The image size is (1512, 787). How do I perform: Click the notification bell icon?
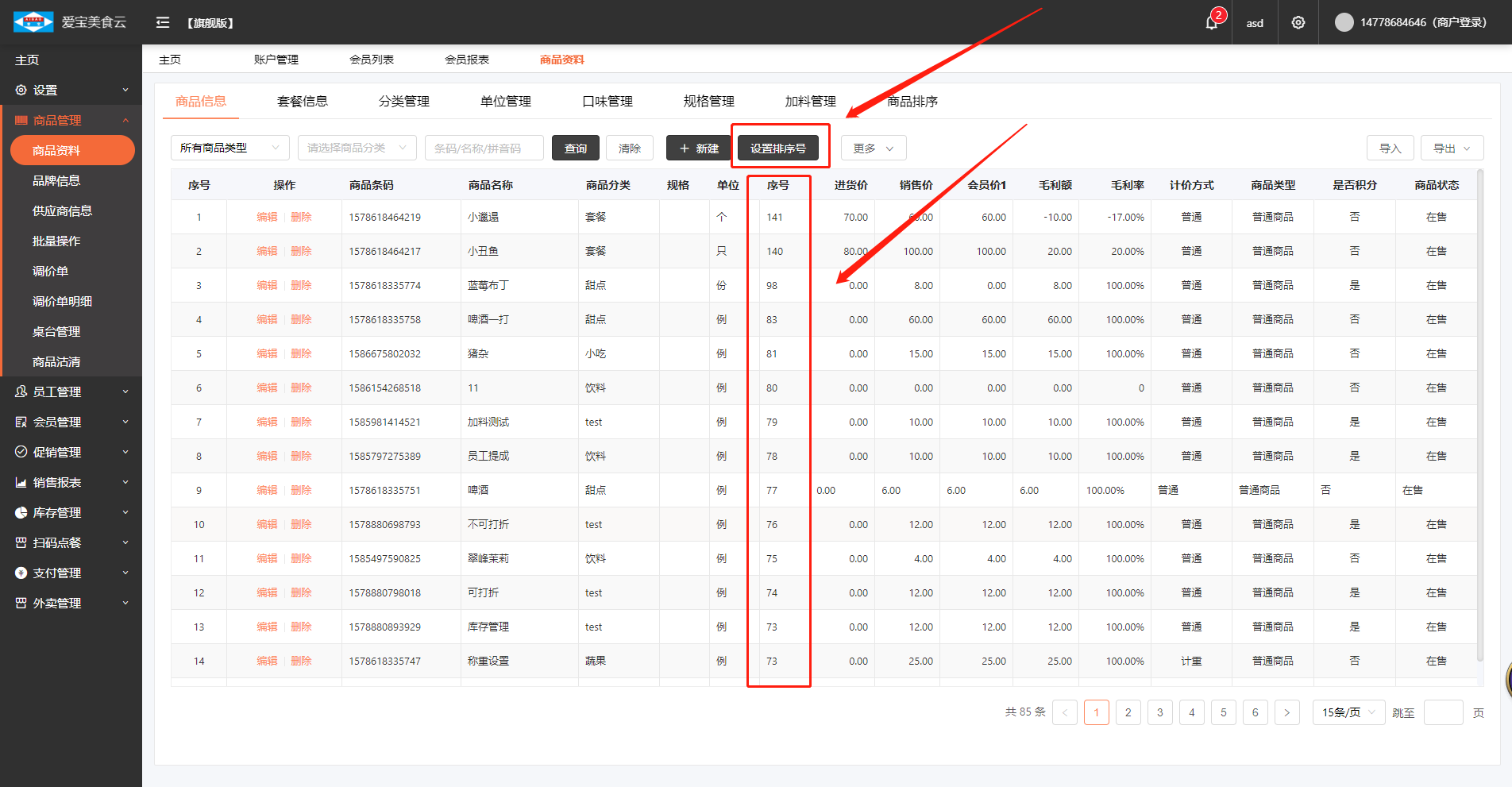tap(1211, 23)
